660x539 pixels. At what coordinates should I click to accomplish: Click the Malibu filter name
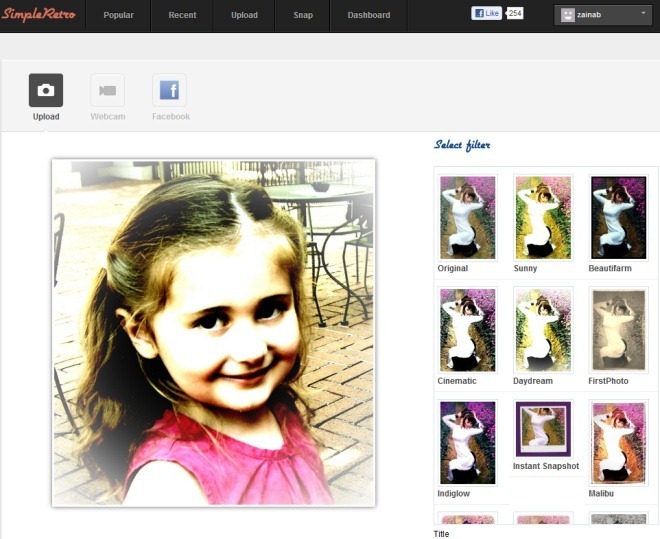pyautogui.click(x=601, y=493)
